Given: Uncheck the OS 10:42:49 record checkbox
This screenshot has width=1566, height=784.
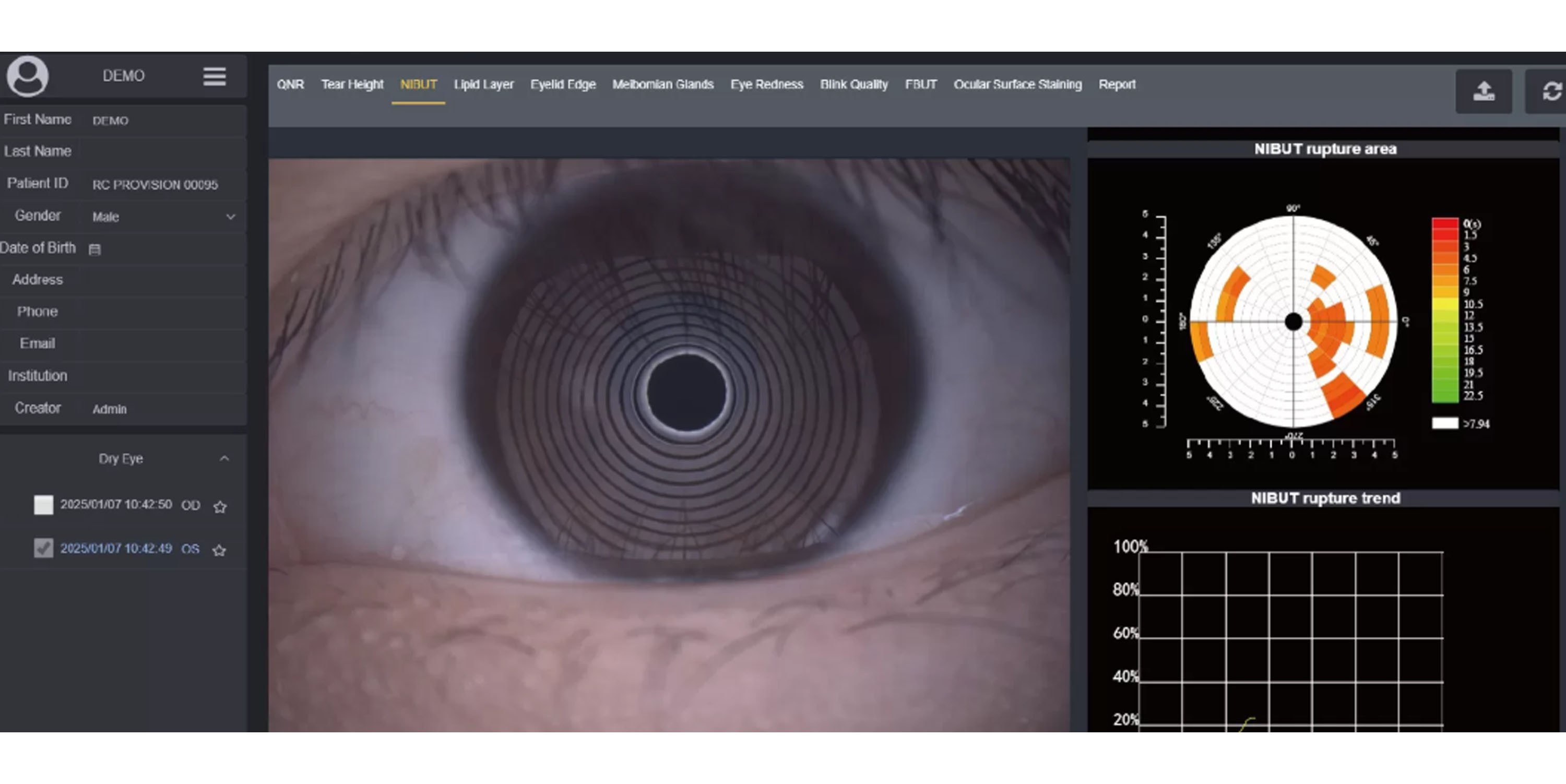Looking at the screenshot, I should click(x=43, y=549).
